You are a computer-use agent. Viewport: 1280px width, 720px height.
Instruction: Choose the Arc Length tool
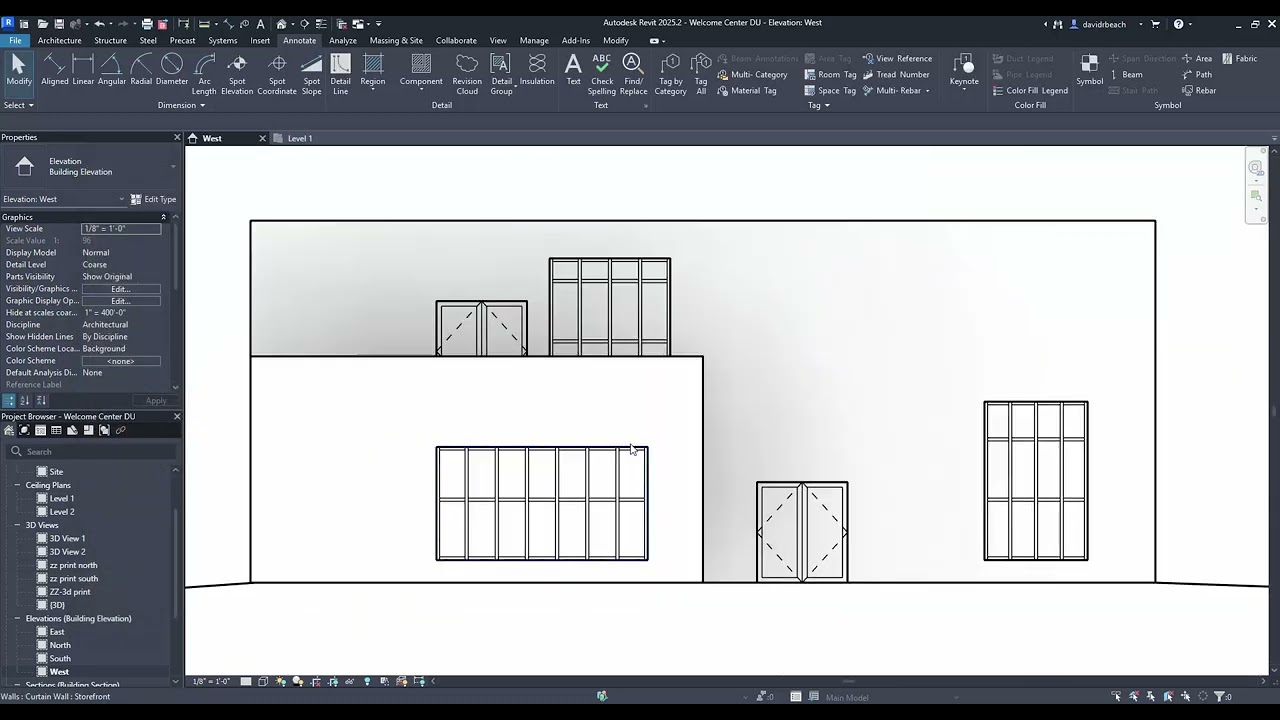(204, 74)
